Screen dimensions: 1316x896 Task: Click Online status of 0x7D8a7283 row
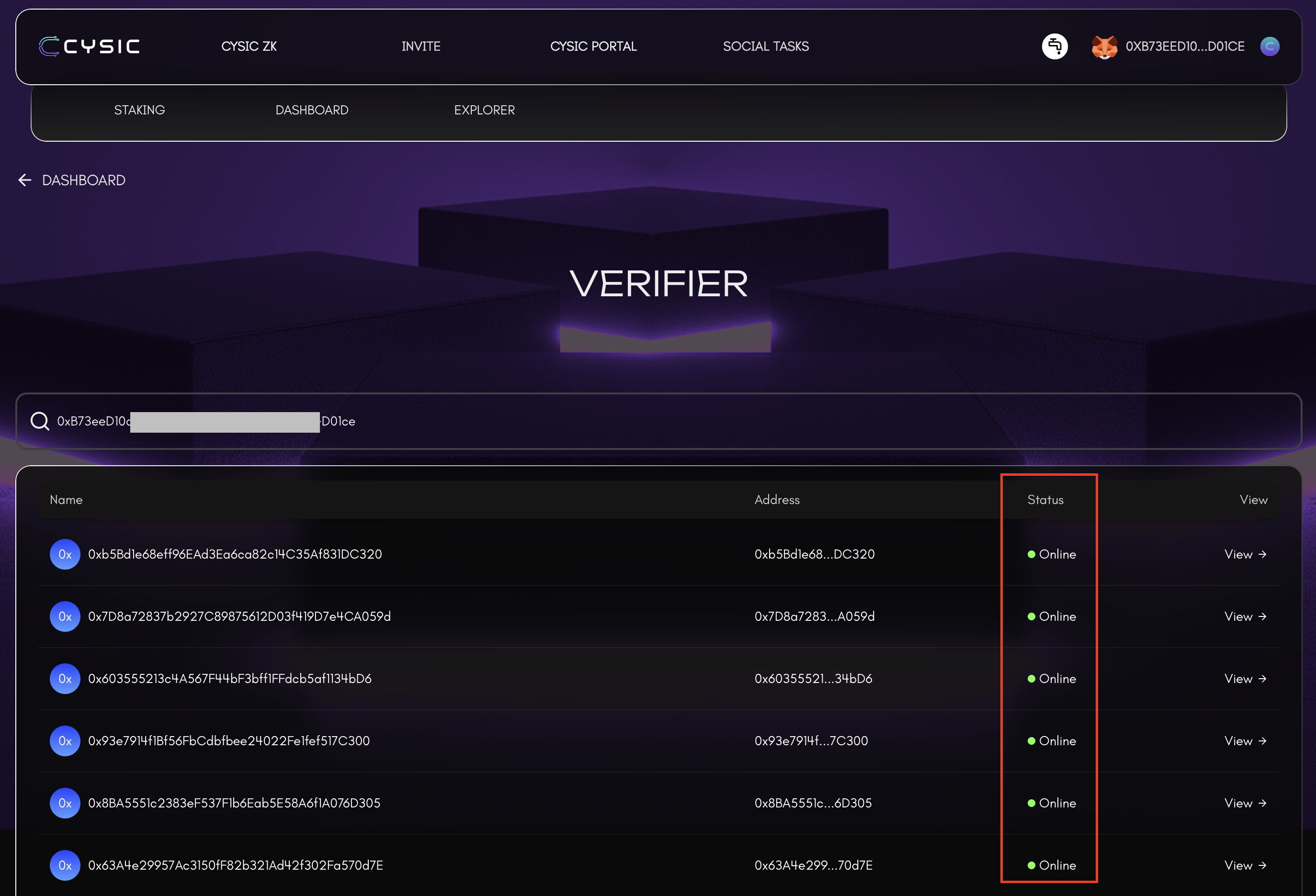pyautogui.click(x=1052, y=616)
